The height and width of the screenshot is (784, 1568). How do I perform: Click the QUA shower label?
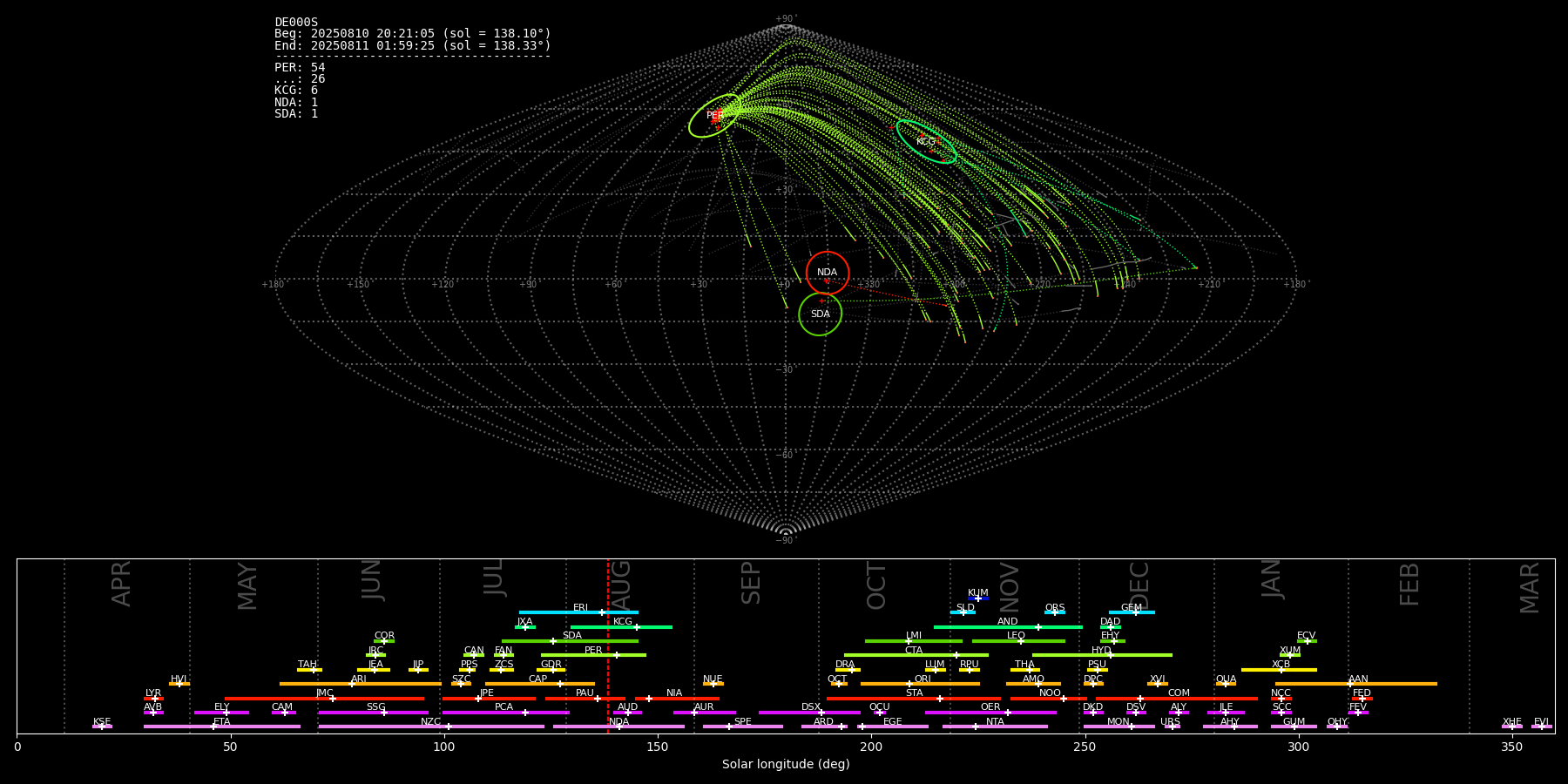(1226, 679)
